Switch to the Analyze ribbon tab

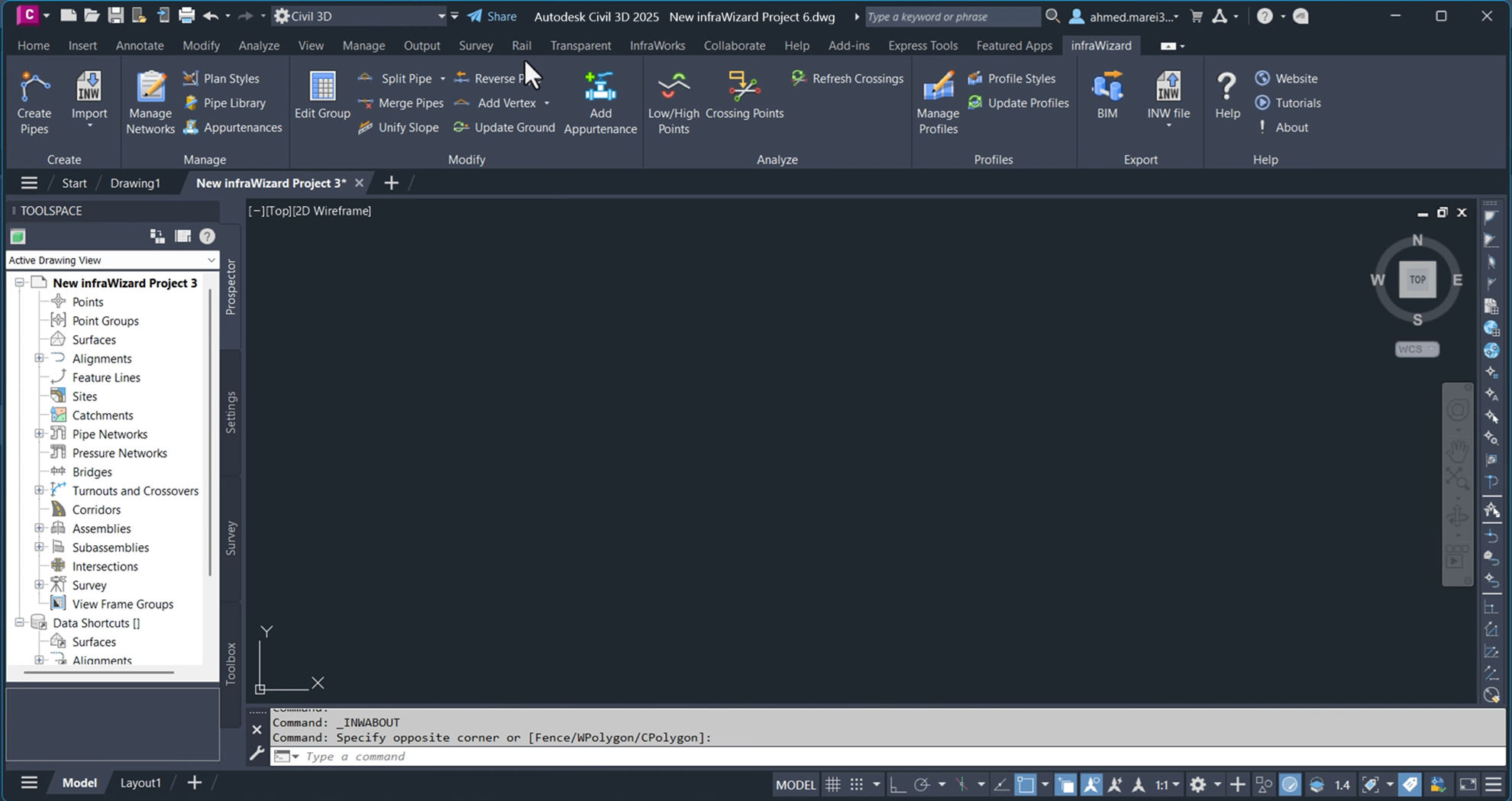click(x=259, y=45)
